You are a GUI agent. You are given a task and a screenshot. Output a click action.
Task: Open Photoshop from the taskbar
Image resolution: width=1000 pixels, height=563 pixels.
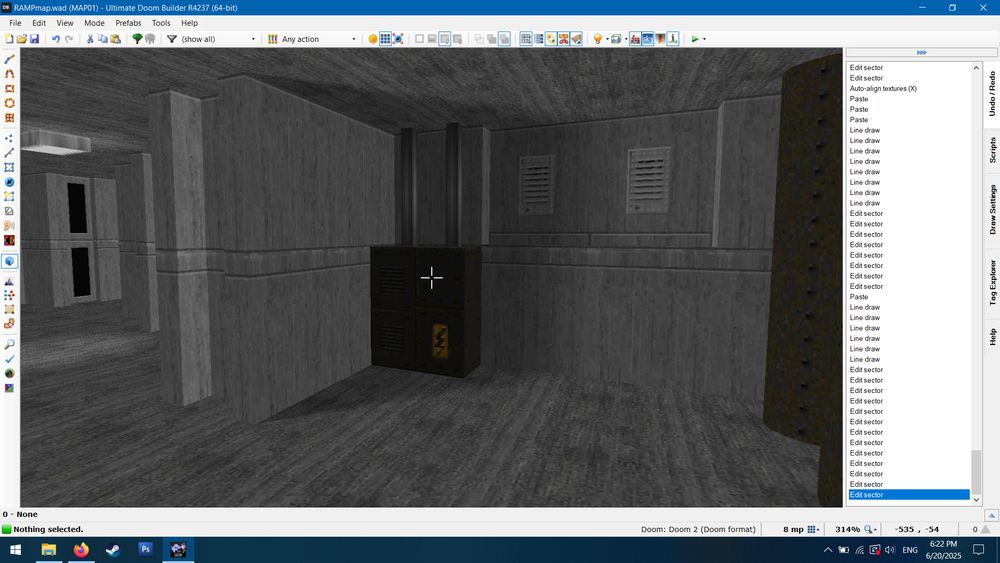145,550
